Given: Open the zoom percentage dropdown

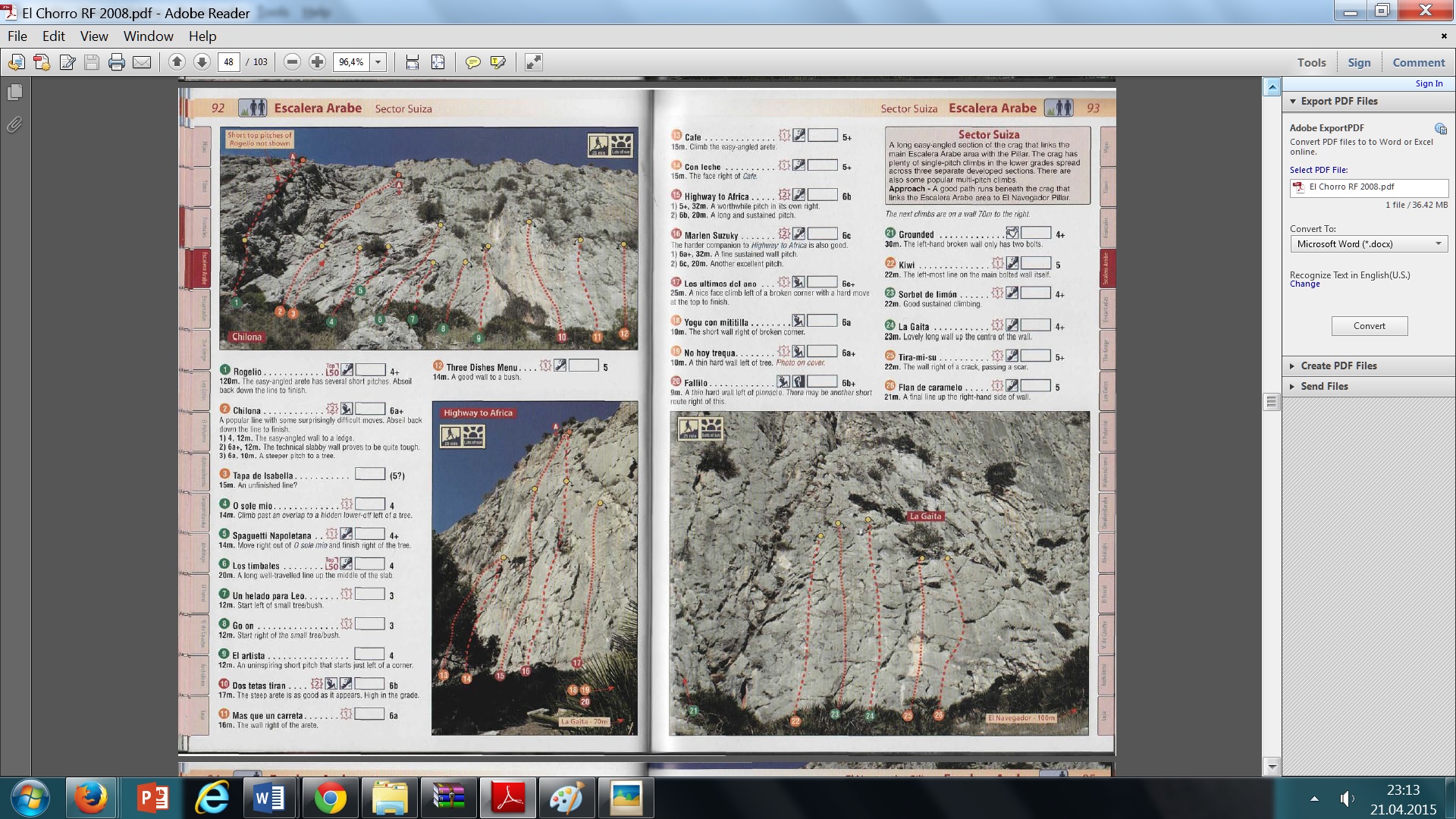Looking at the screenshot, I should [x=378, y=62].
